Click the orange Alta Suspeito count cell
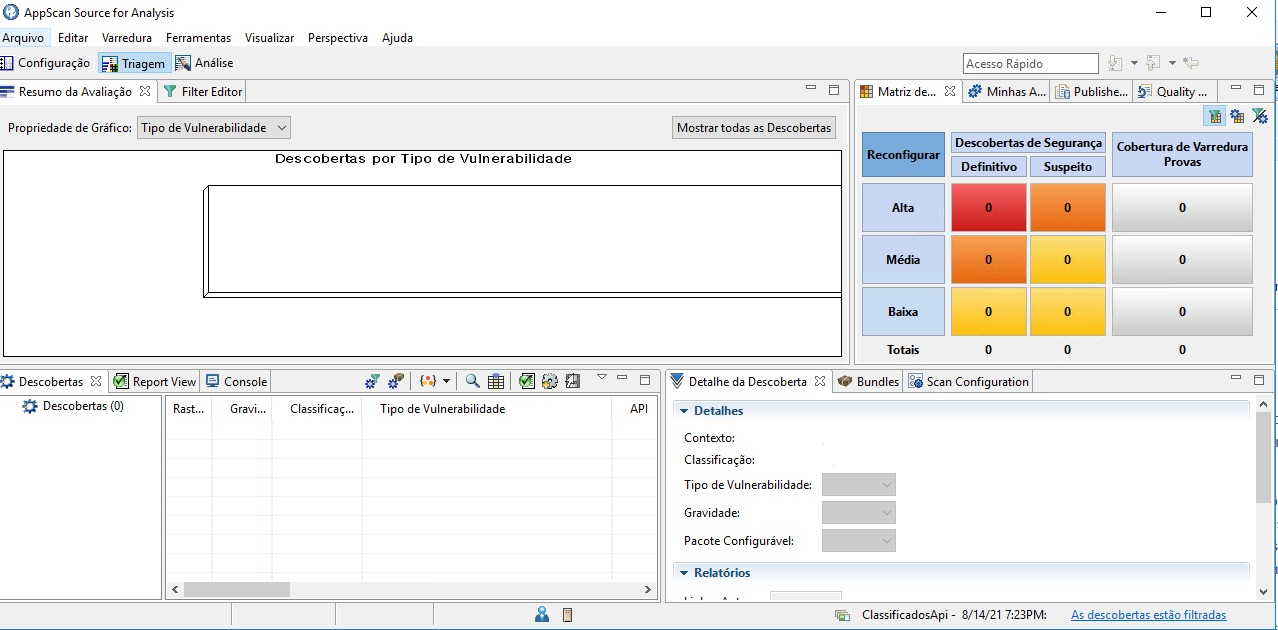1278x630 pixels. (x=1067, y=208)
